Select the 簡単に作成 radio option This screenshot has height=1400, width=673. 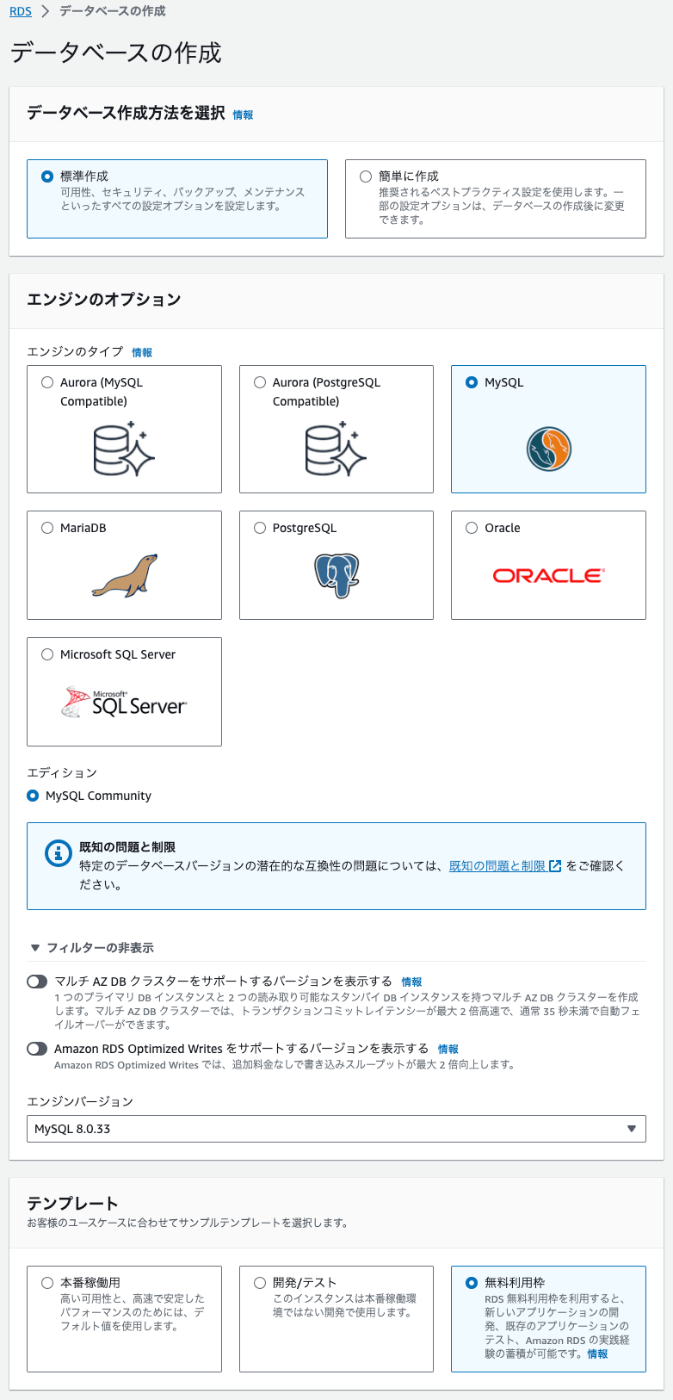[365, 176]
